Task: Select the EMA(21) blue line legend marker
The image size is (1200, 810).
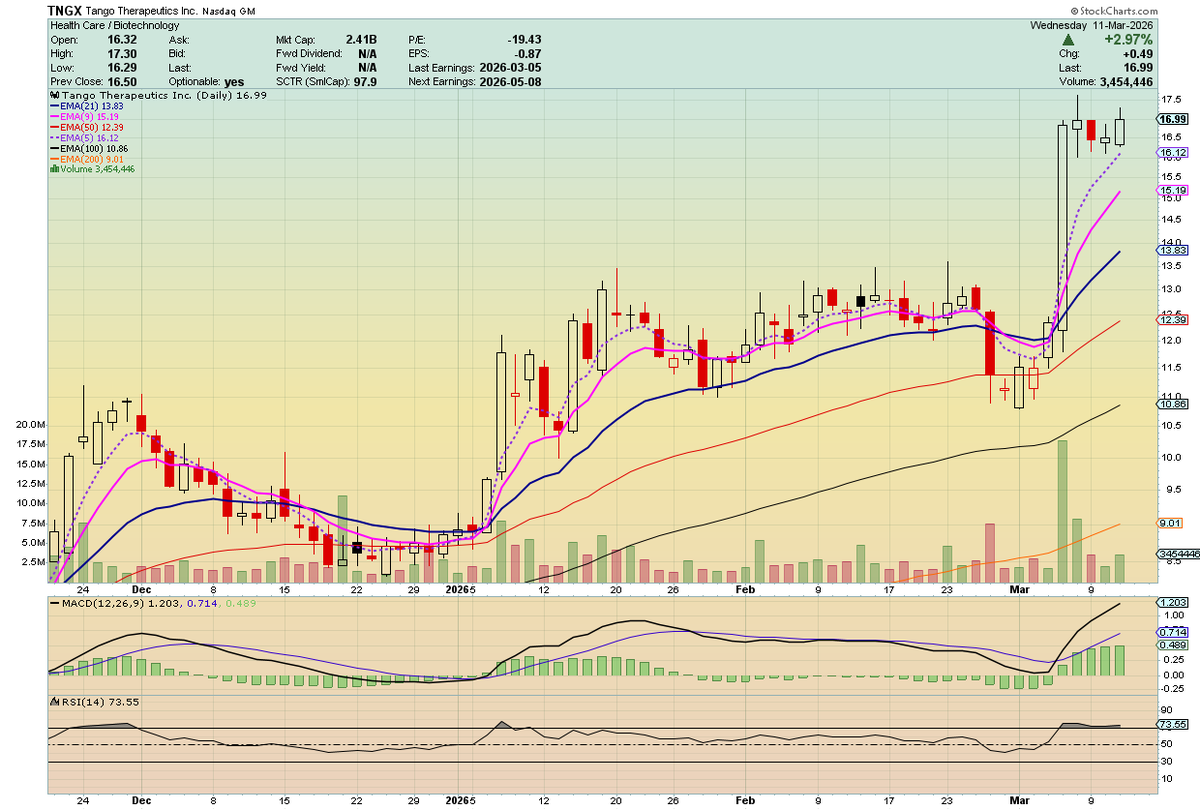Action: point(56,105)
